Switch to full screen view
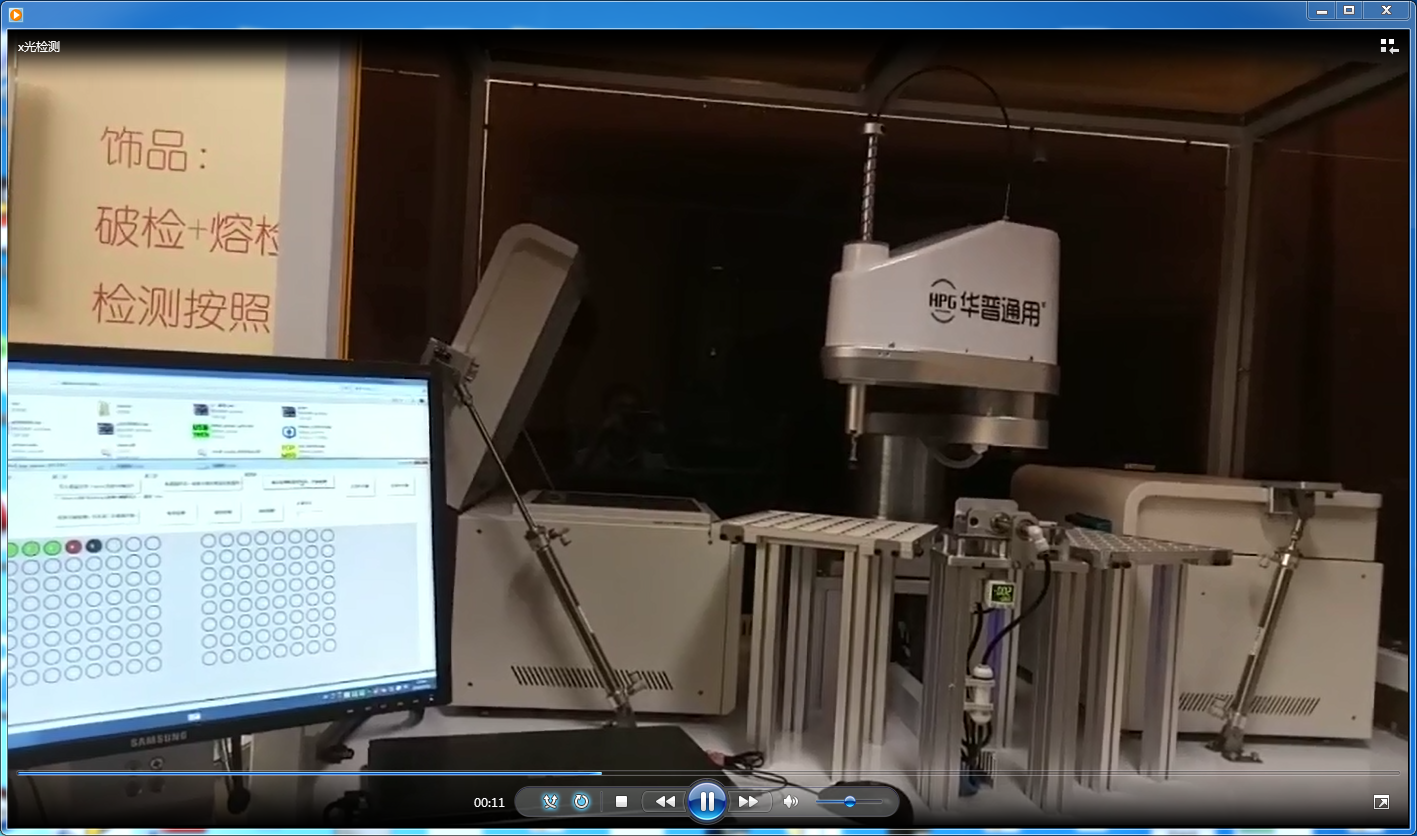The width and height of the screenshot is (1417, 836). tap(1381, 802)
